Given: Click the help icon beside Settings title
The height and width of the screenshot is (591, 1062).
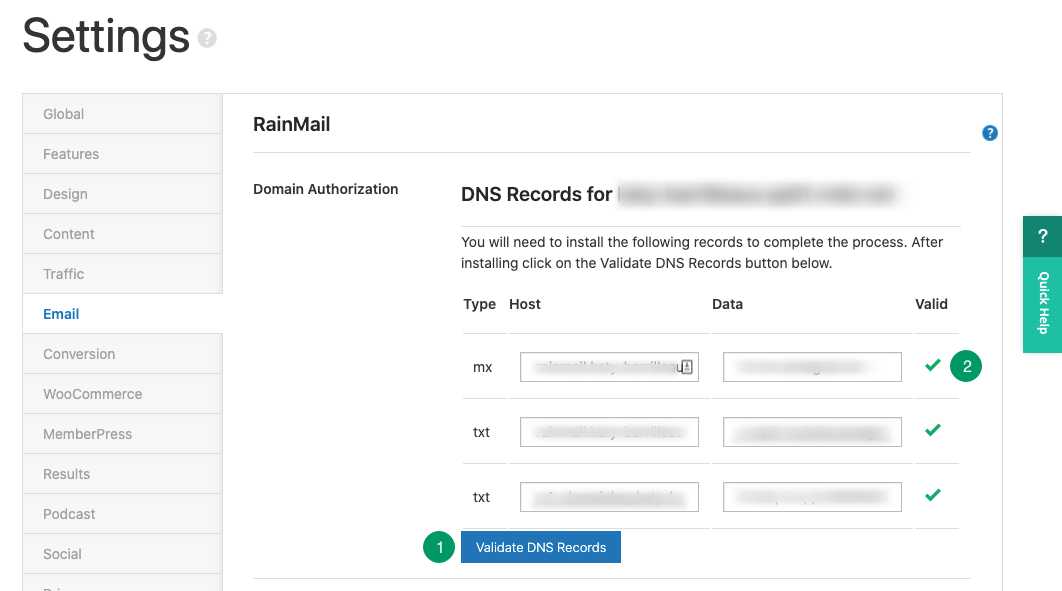Looking at the screenshot, I should 207,39.
